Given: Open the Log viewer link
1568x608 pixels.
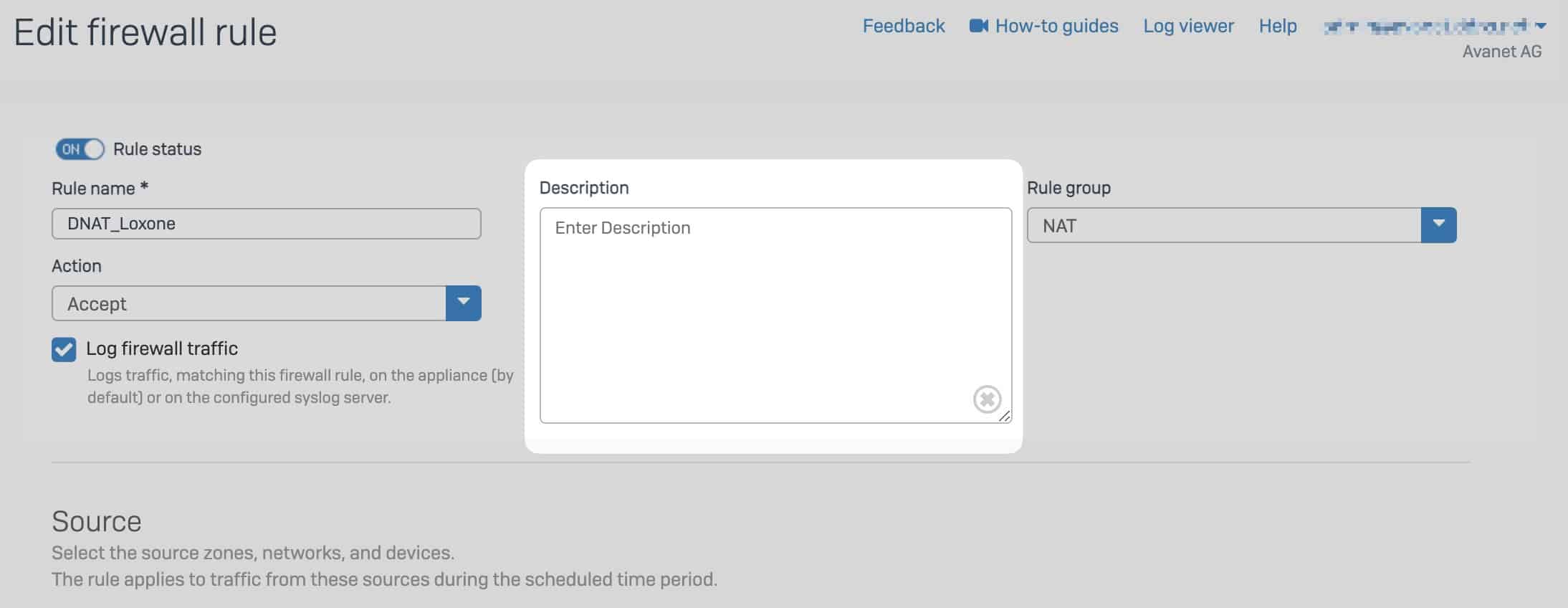Looking at the screenshot, I should (1188, 26).
